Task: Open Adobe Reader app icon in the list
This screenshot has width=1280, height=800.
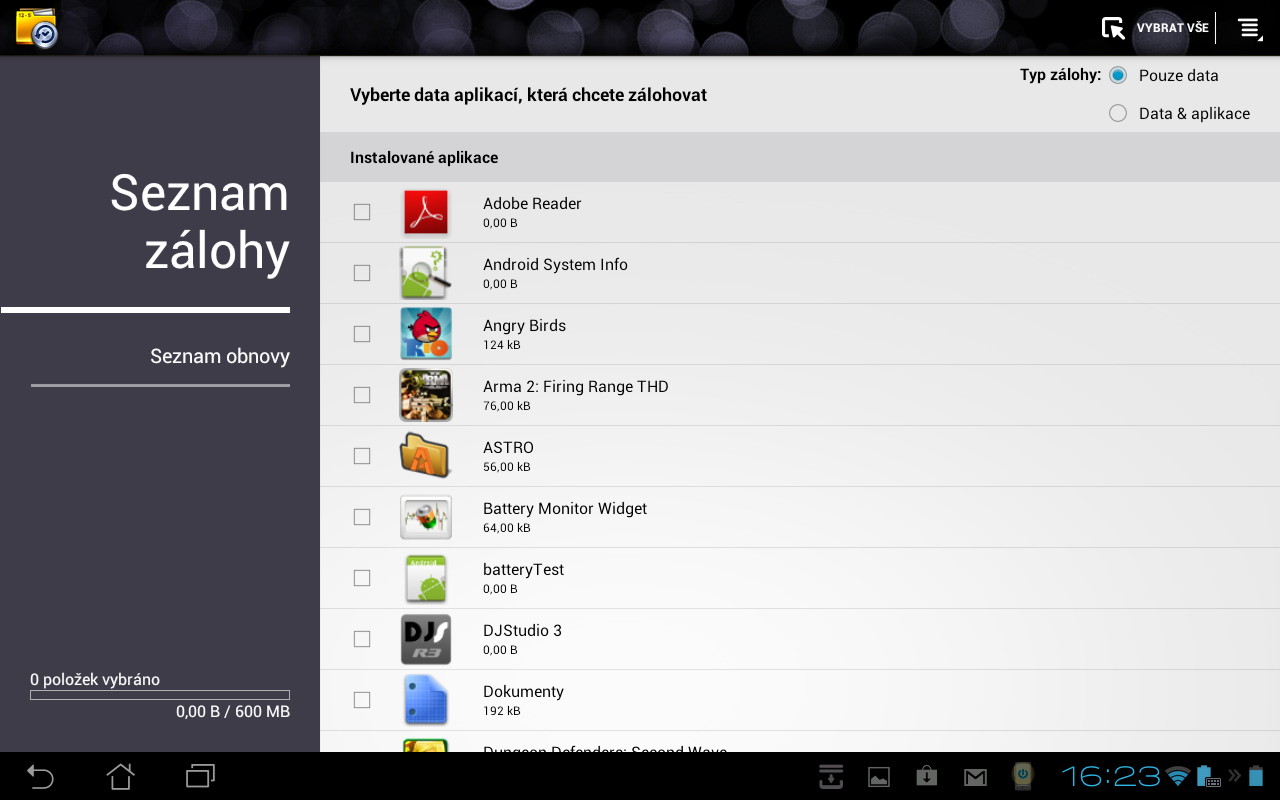Action: coord(426,211)
